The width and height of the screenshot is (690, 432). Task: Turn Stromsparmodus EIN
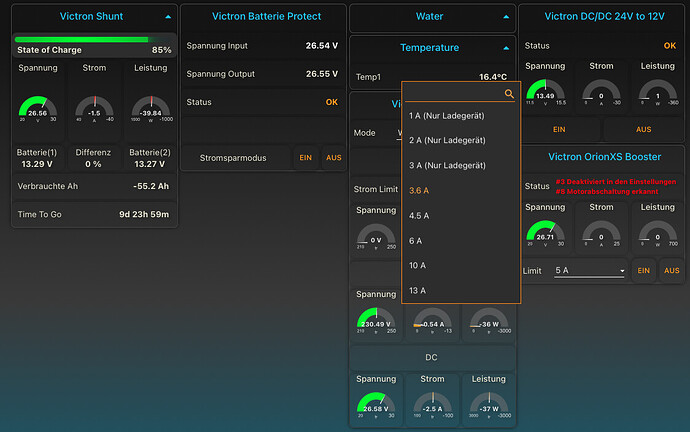[305, 157]
